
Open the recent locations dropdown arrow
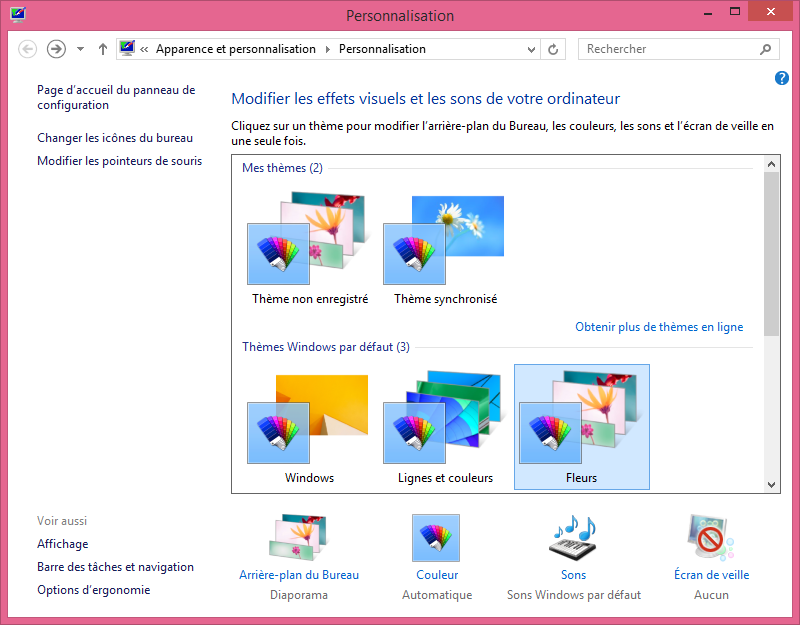click(80, 49)
